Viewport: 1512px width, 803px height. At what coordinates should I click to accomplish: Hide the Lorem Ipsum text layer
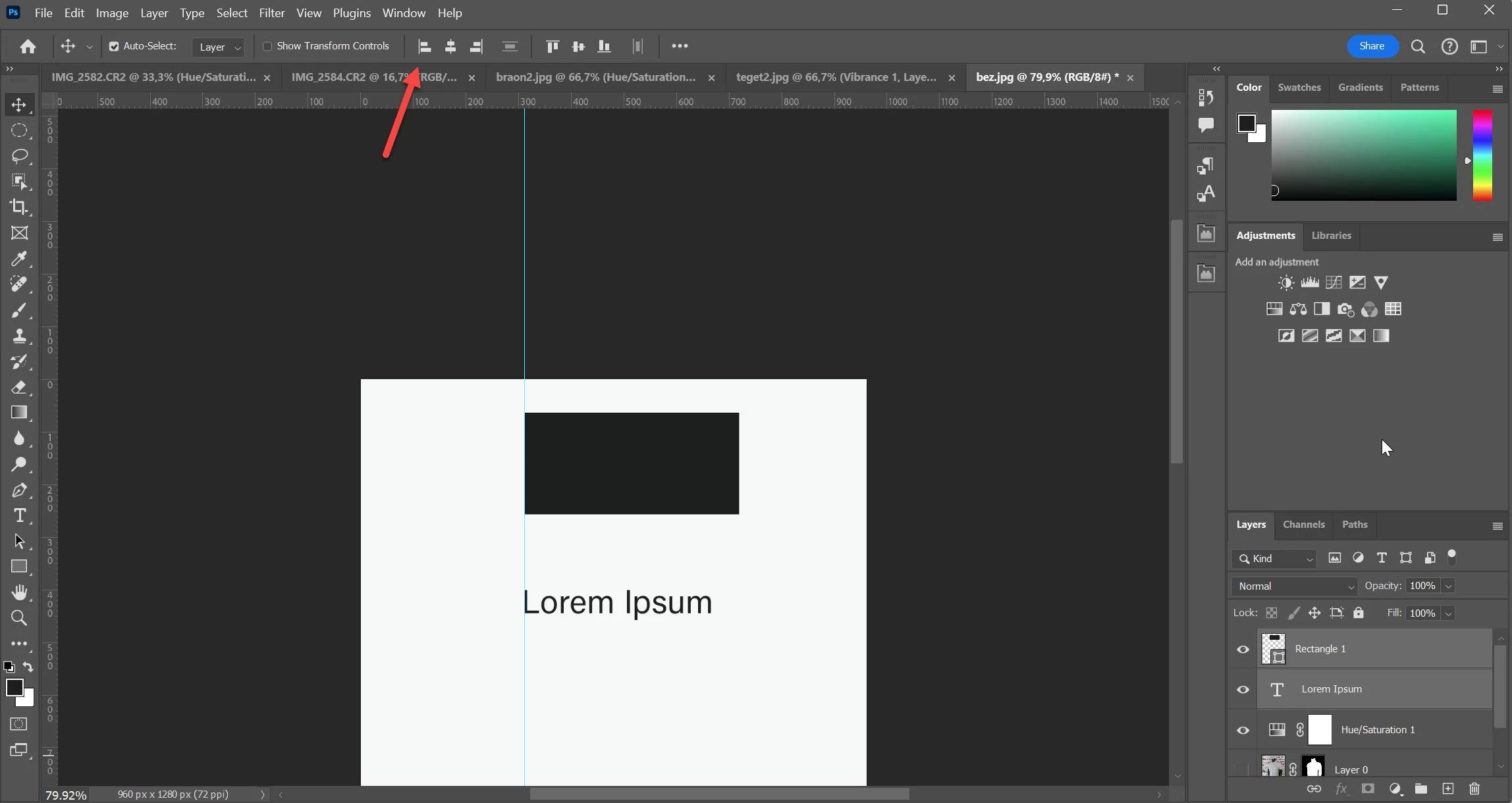coord(1243,689)
